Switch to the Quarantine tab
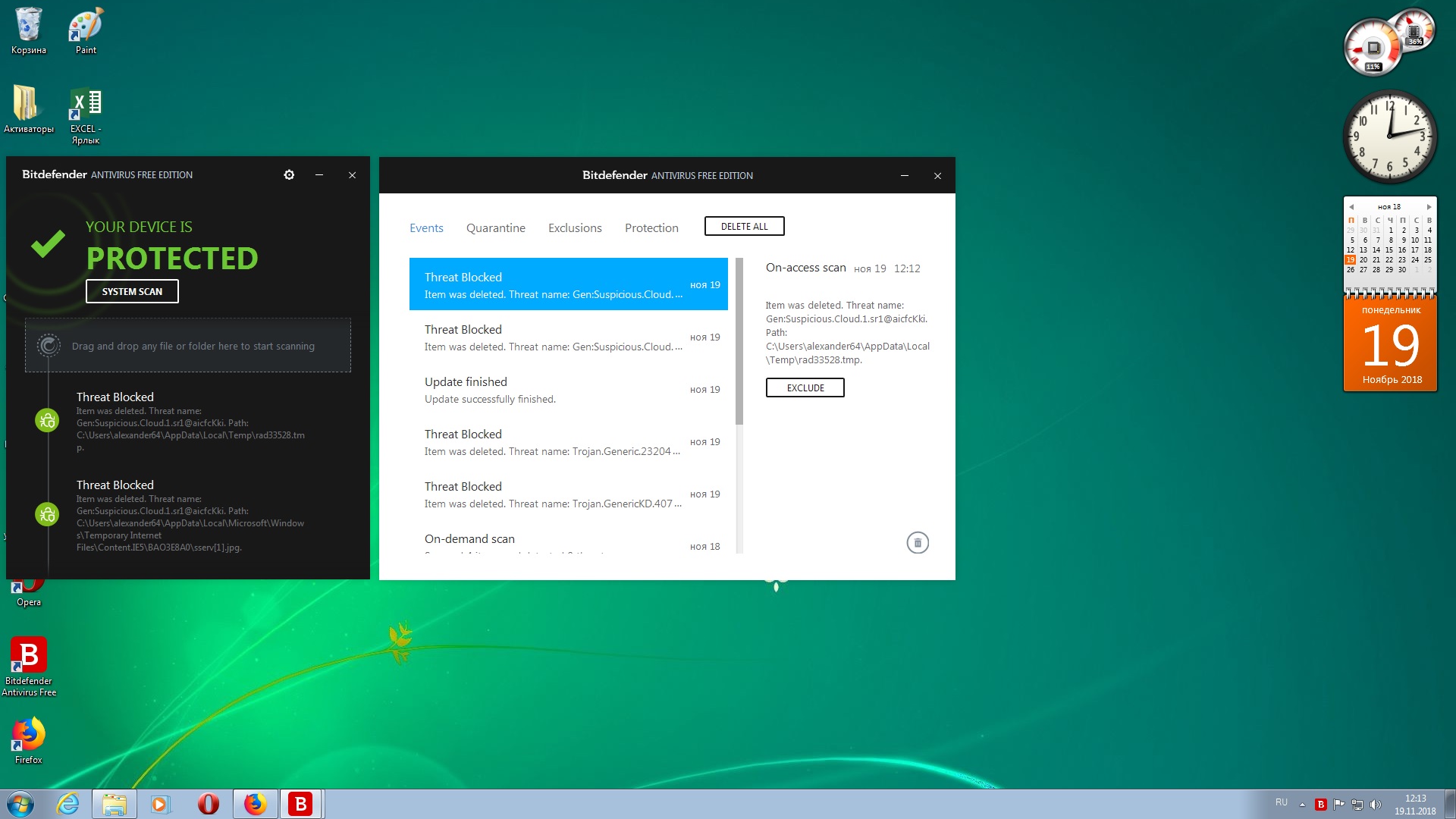Viewport: 1456px width, 819px height. tap(495, 228)
